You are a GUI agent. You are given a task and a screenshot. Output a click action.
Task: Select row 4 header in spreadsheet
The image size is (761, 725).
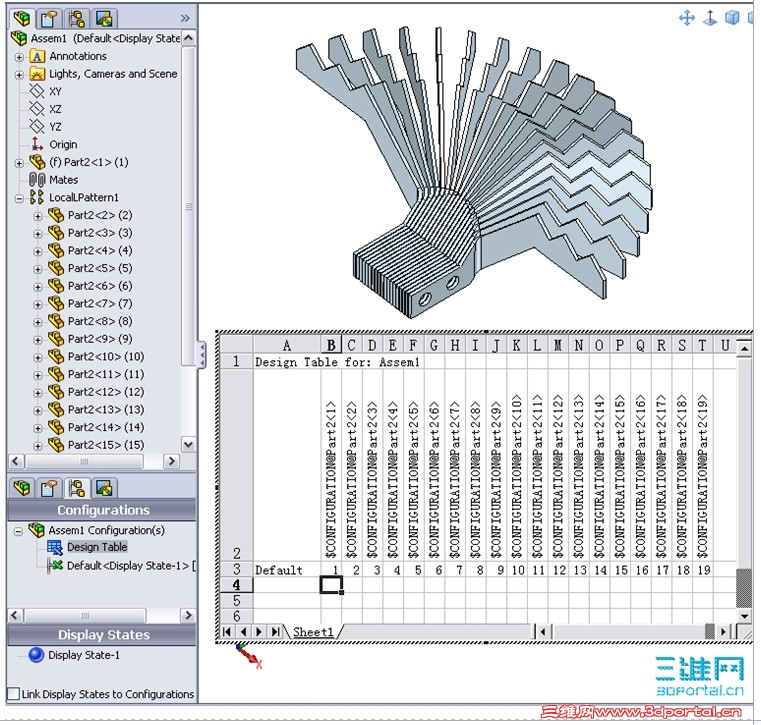[236, 585]
